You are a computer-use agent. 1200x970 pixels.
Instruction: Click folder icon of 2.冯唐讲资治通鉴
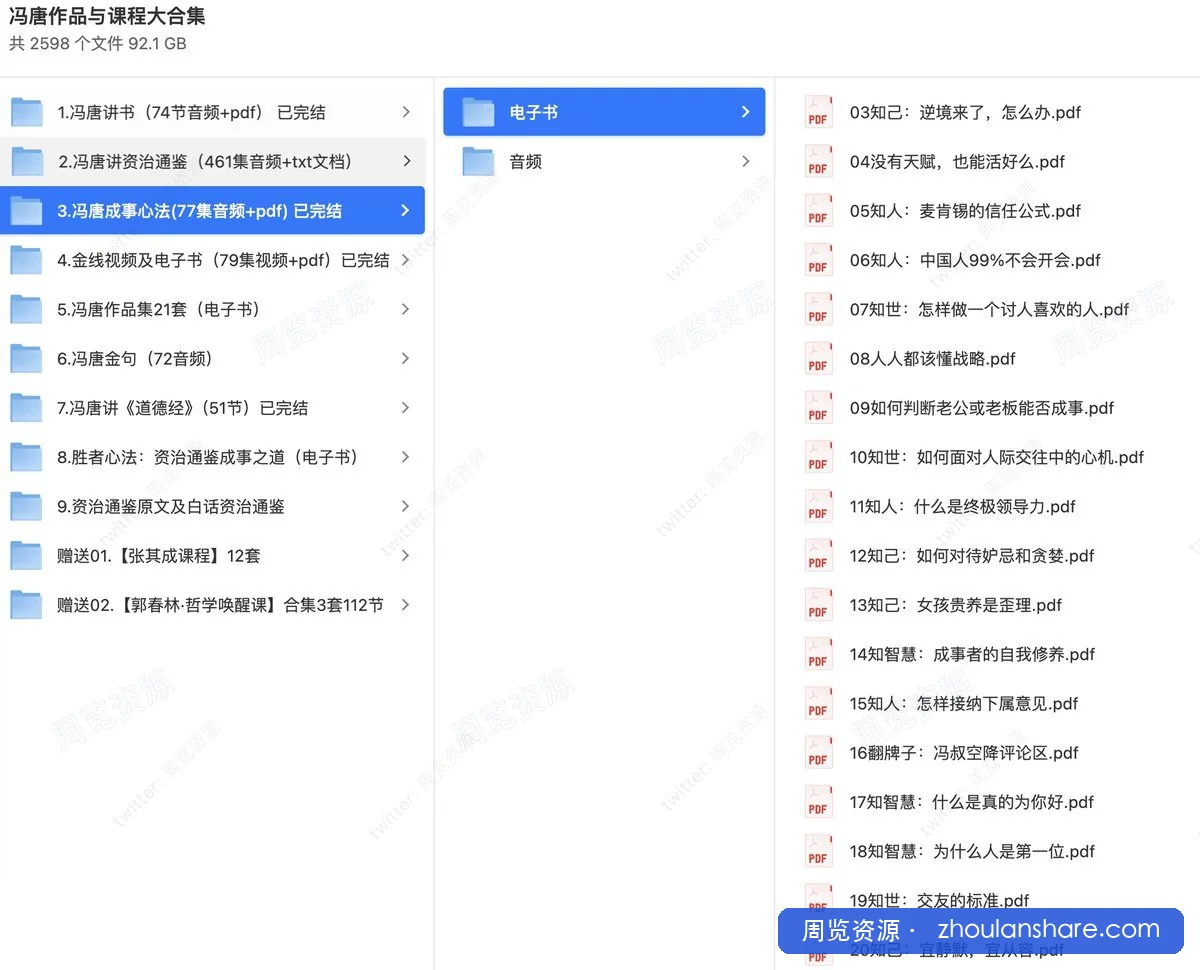click(x=27, y=161)
